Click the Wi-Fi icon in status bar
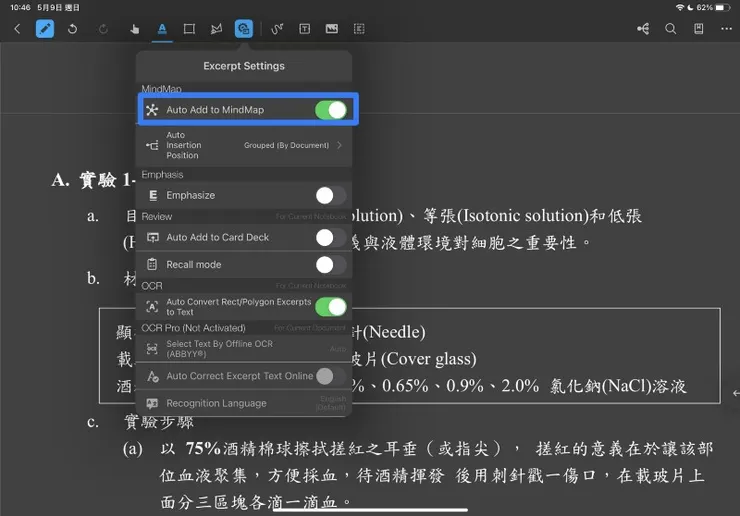 [680, 8]
